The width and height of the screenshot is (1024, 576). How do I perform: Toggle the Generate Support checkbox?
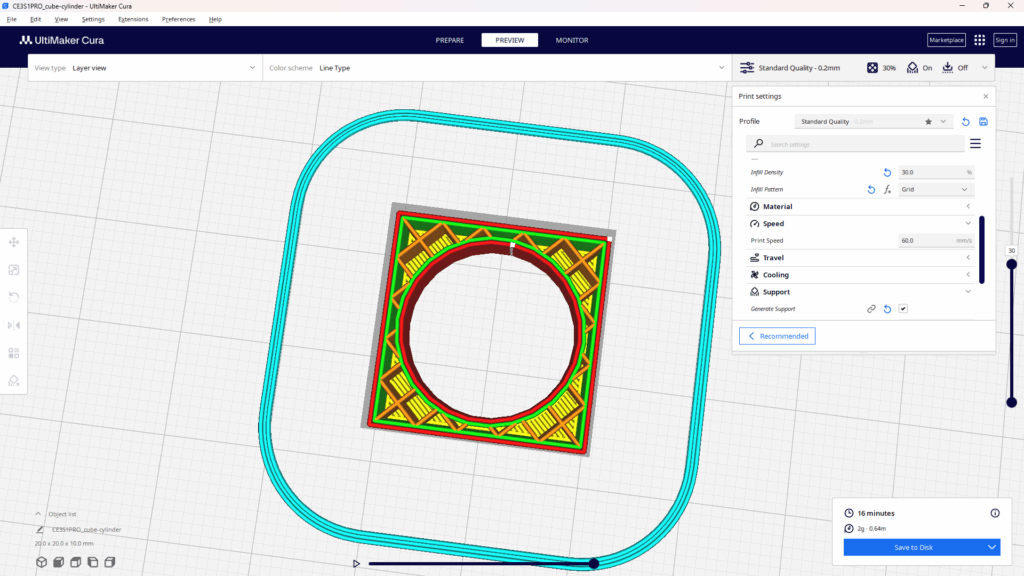(x=903, y=308)
